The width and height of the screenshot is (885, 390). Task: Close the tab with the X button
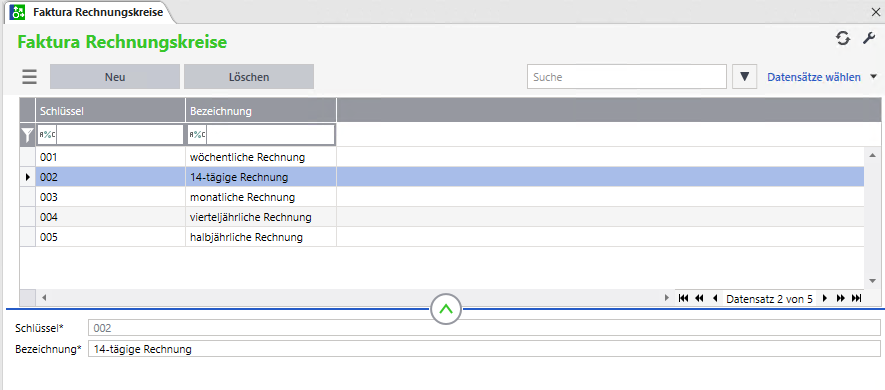(x=875, y=12)
